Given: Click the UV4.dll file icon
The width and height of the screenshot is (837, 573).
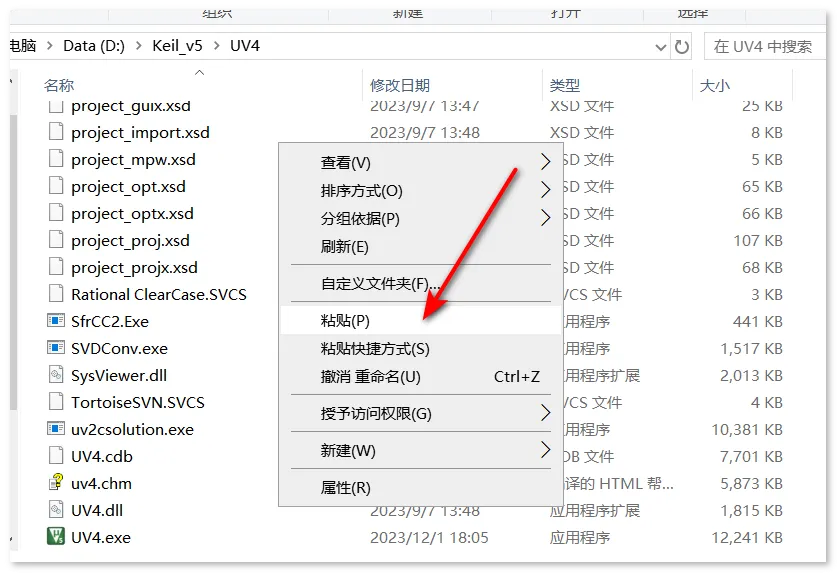Looking at the screenshot, I should point(56,509).
